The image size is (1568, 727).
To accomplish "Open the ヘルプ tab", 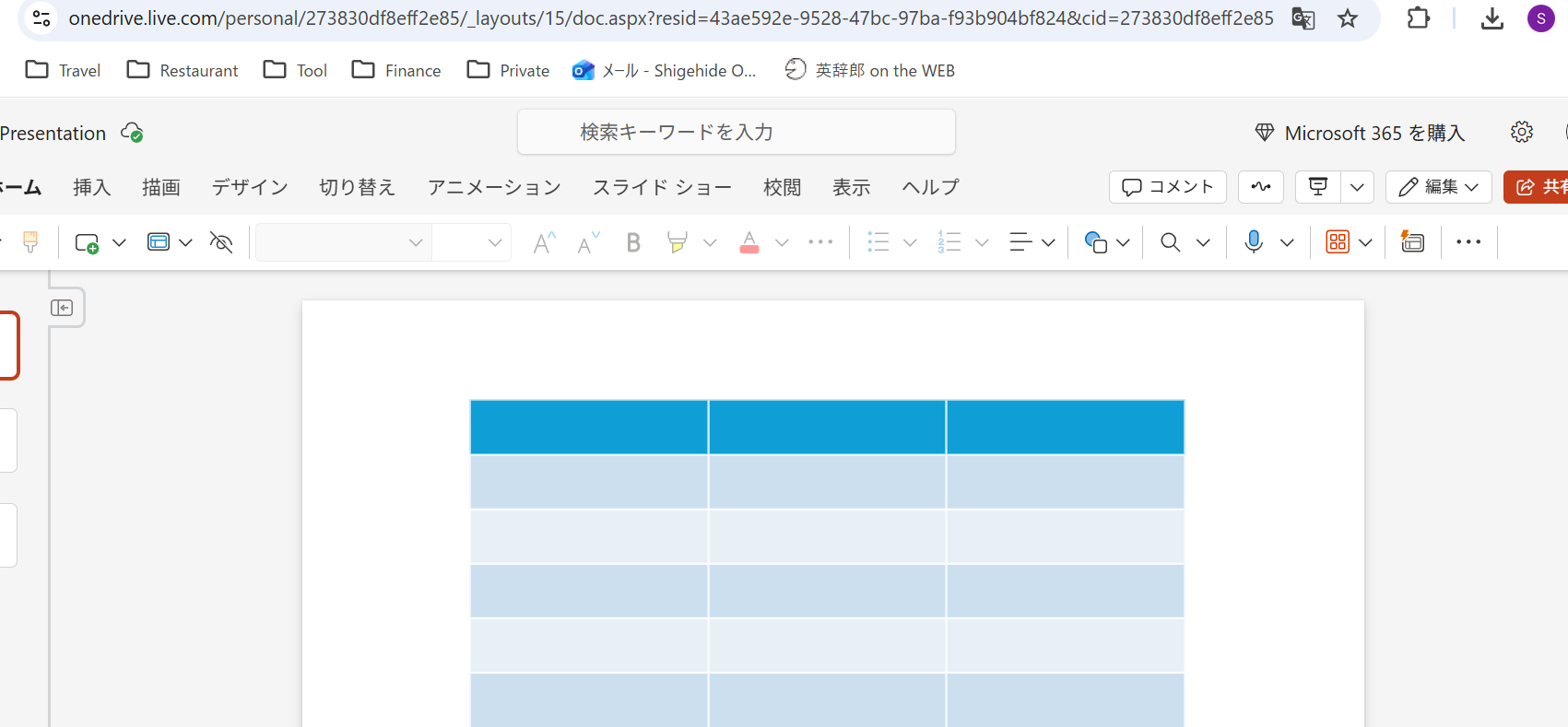I will 930,187.
